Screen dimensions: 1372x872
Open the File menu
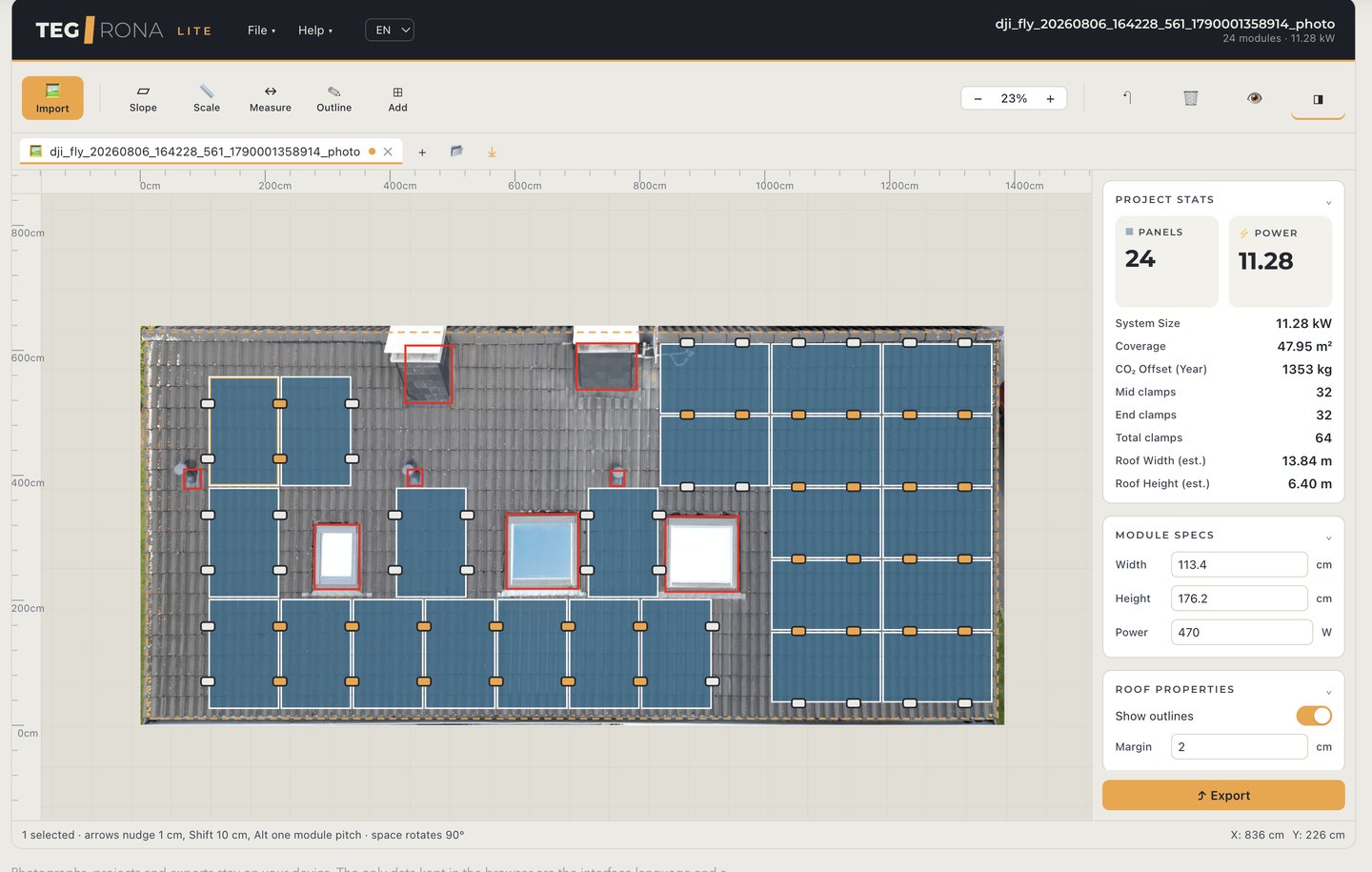tap(261, 30)
